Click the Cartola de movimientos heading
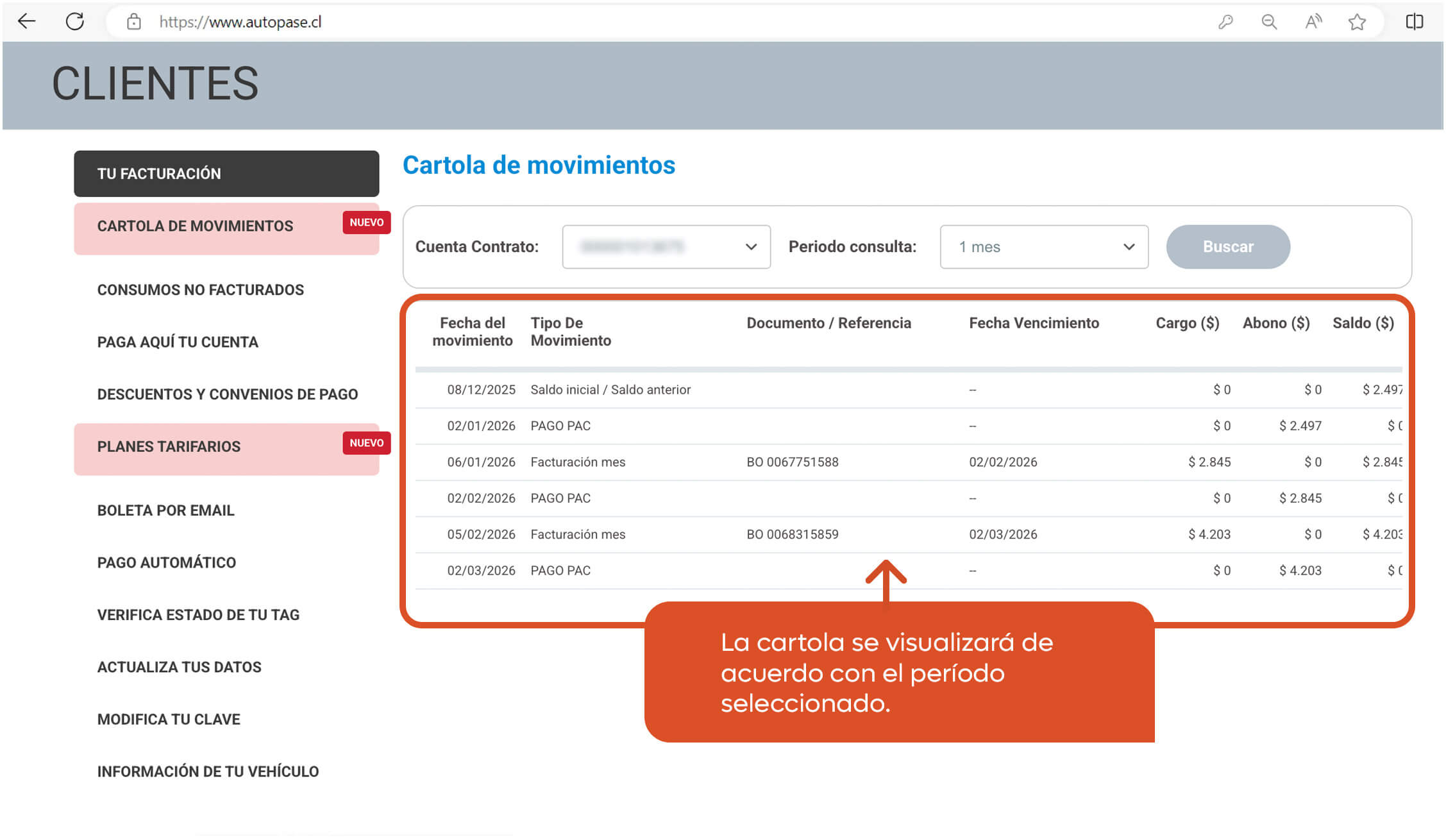 pyautogui.click(x=539, y=165)
